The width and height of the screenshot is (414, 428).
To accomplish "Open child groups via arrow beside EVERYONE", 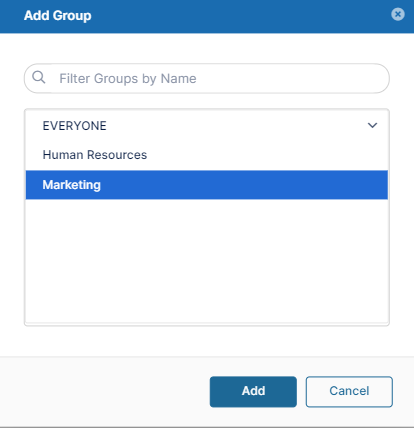I will (372, 125).
